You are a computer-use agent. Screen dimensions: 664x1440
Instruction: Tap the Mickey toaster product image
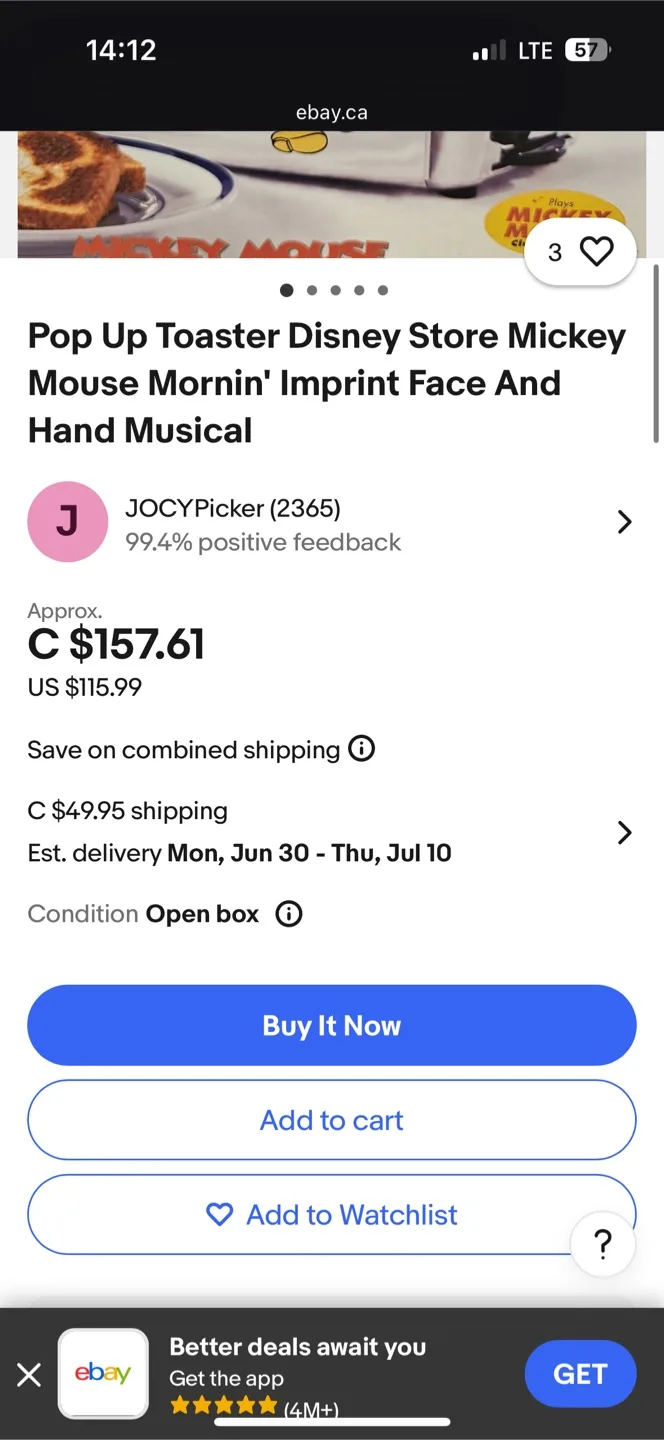(x=300, y=194)
